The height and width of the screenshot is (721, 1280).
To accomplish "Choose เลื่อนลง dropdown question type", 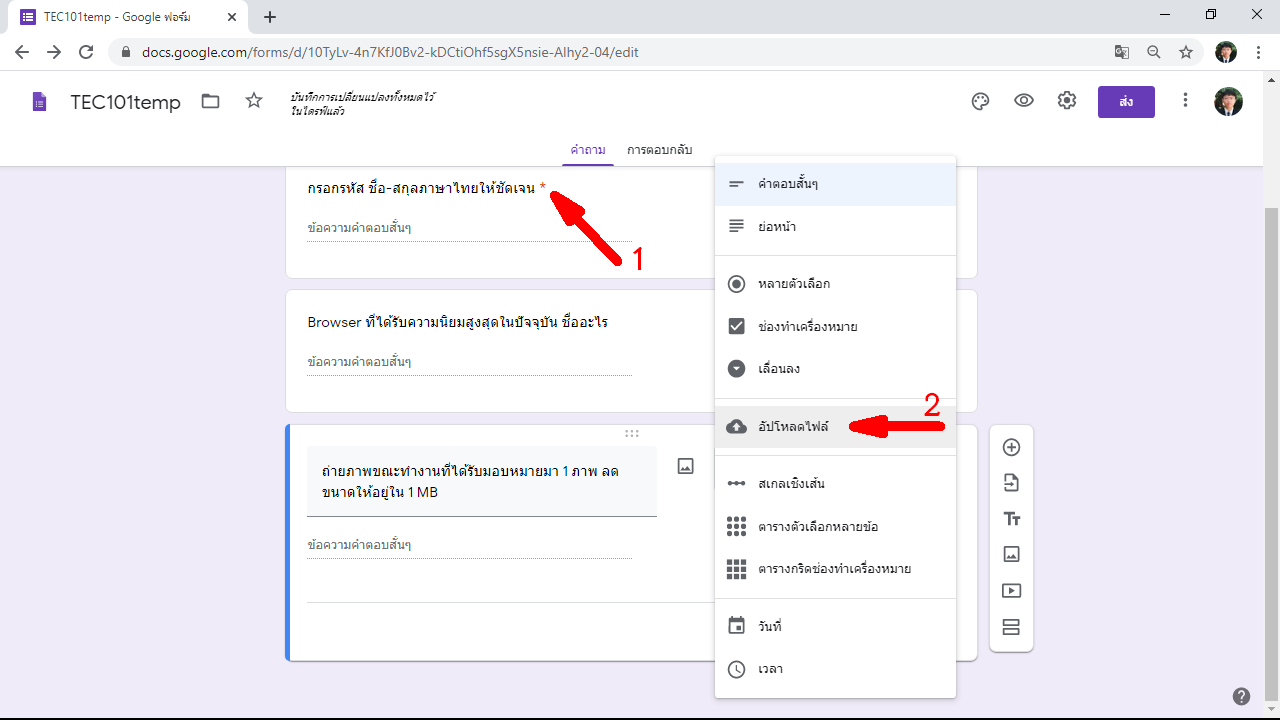I will (x=778, y=369).
